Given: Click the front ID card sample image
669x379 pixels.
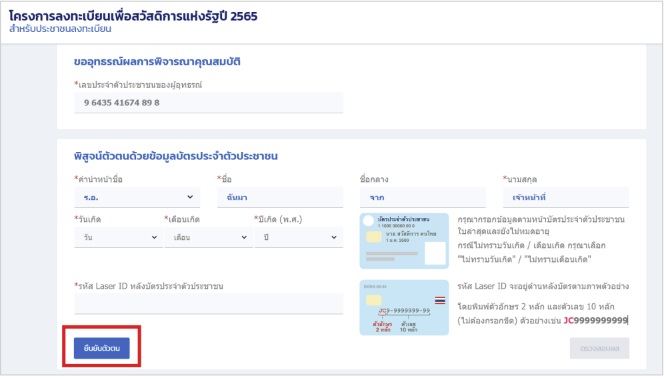Looking at the screenshot, I should (404, 241).
